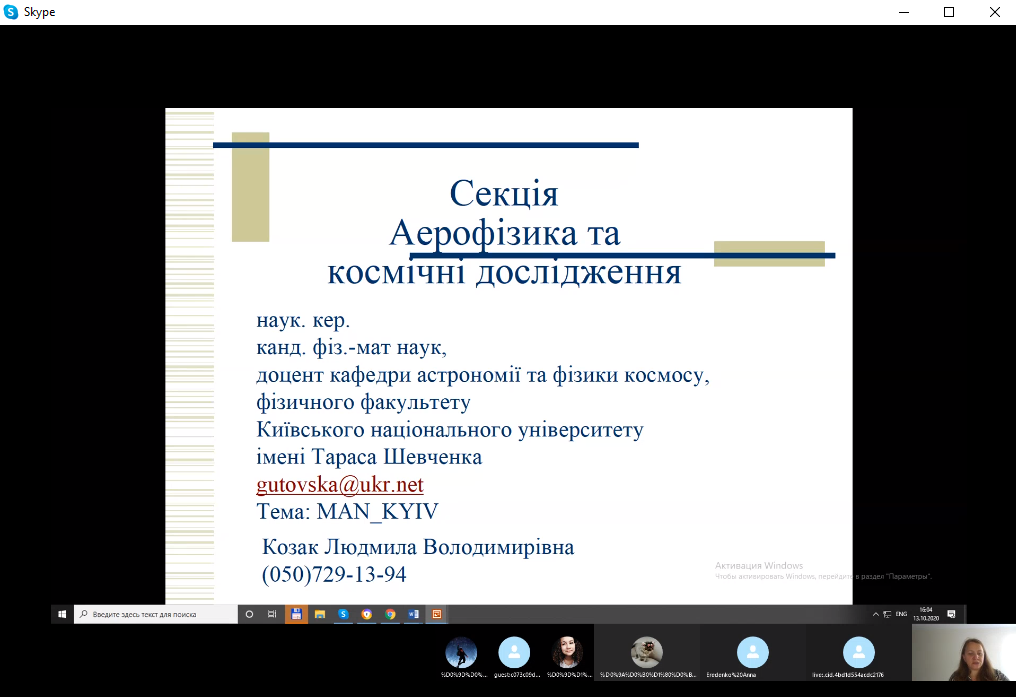
Task: Click the blue floppy disk taskbar icon
Action: 296,614
